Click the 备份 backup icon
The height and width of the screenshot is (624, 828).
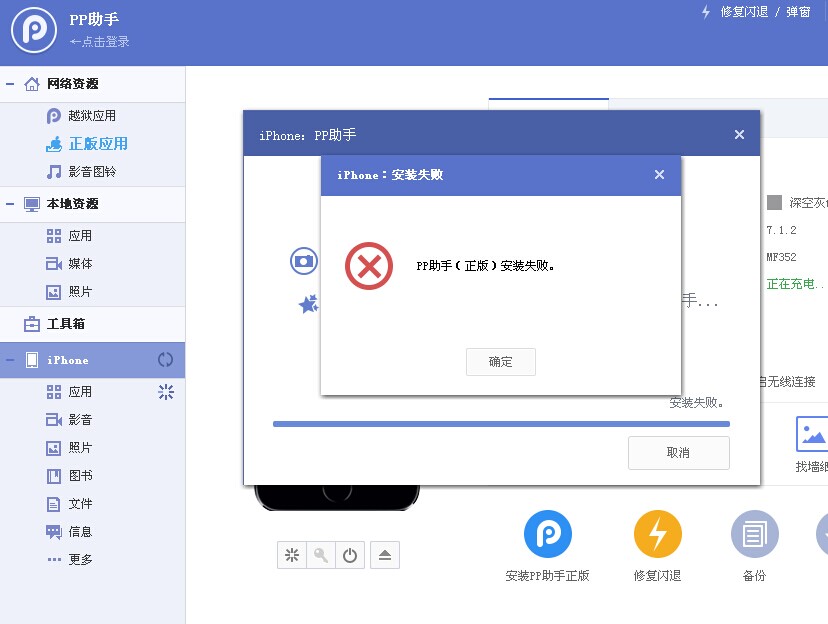pos(755,534)
